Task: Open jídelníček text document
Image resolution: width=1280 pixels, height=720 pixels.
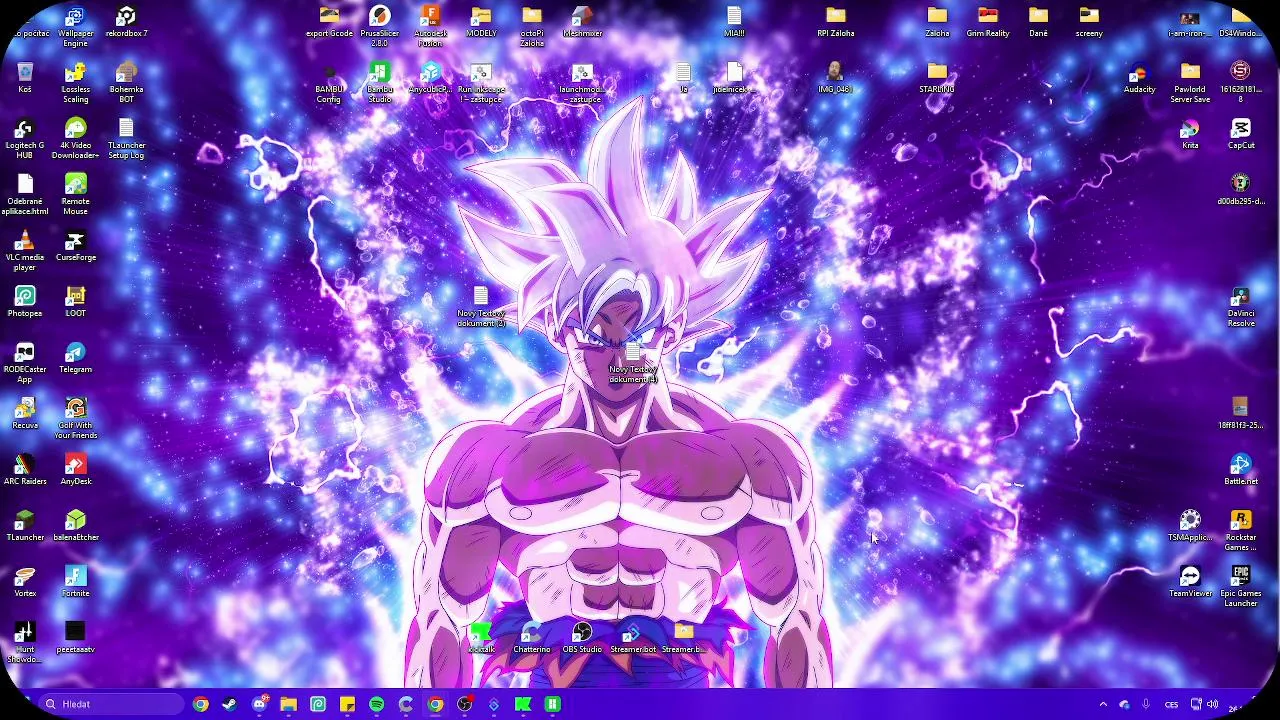Action: coord(734,78)
